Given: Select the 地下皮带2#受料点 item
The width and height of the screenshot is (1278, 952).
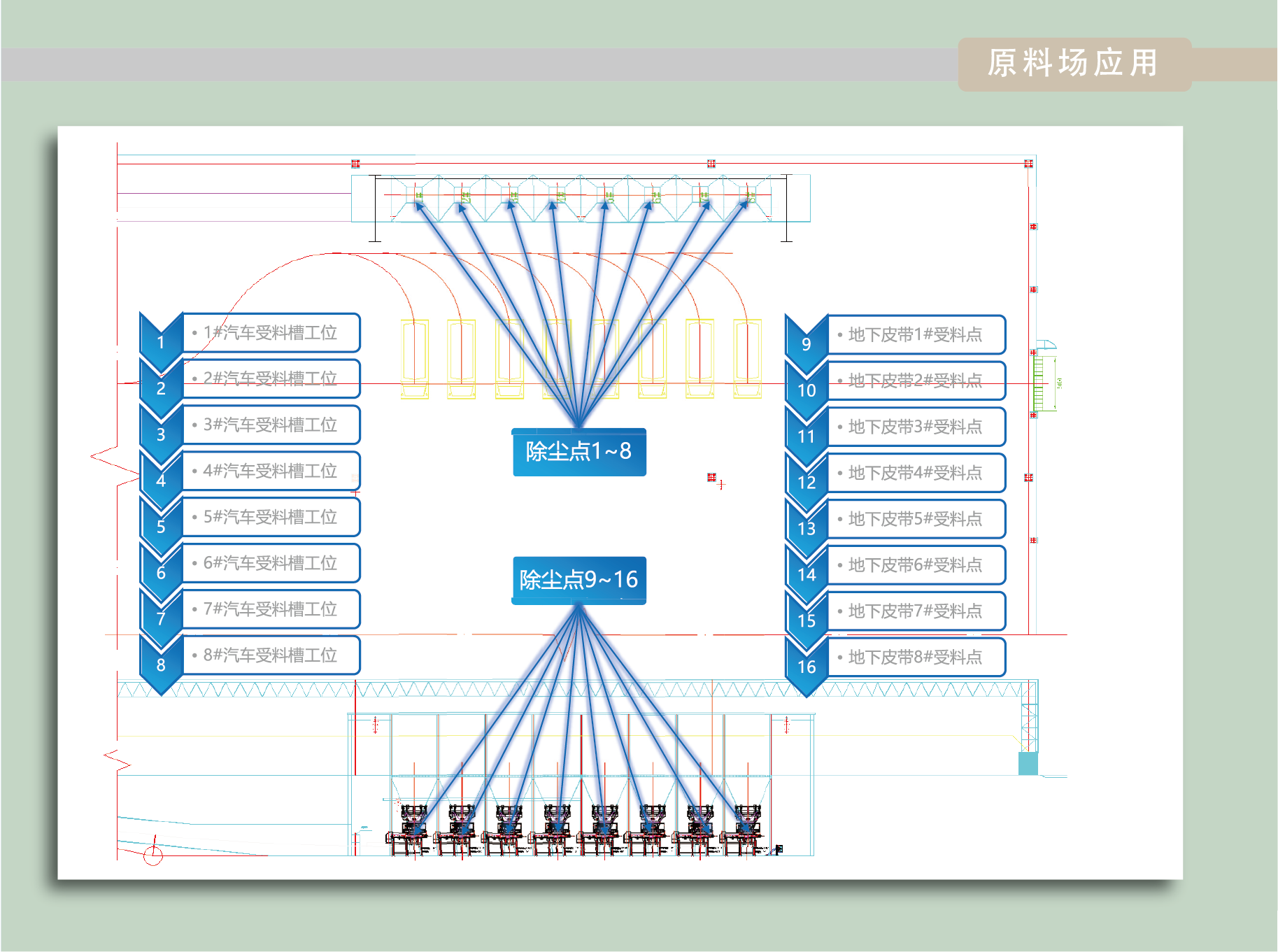Looking at the screenshot, I should 917,381.
